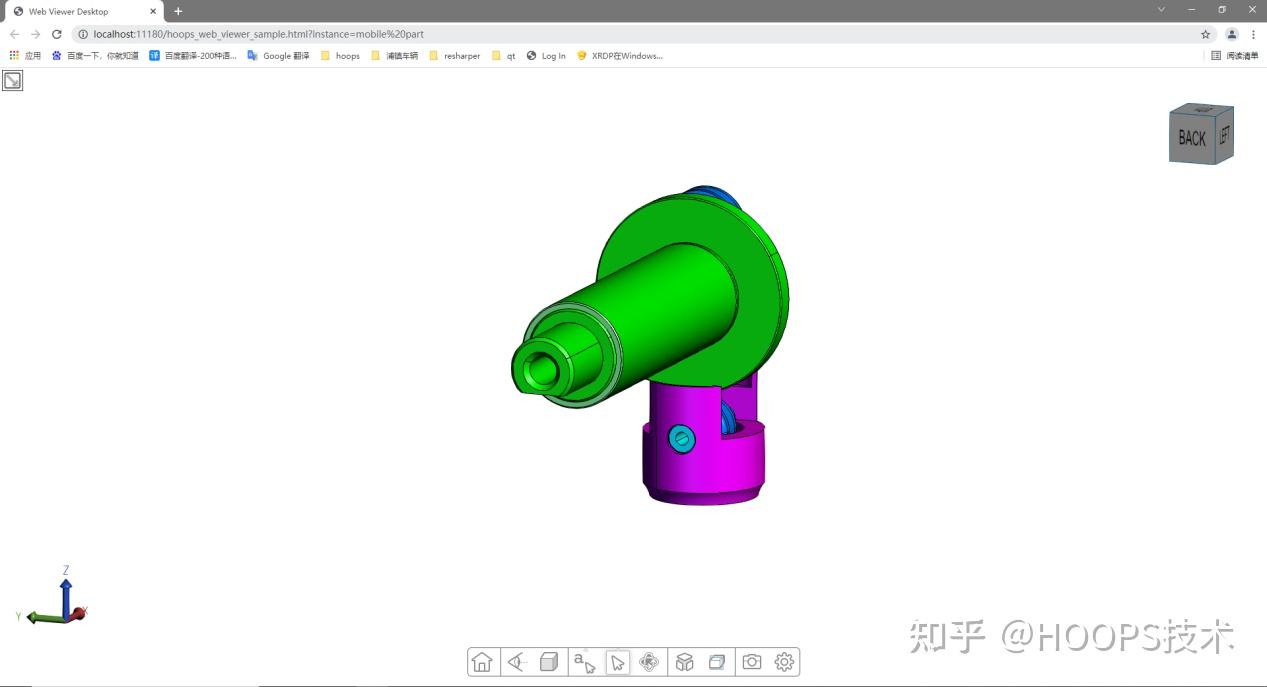Select the cube render mode icon
Image resolution: width=1267 pixels, height=687 pixels.
coord(549,661)
